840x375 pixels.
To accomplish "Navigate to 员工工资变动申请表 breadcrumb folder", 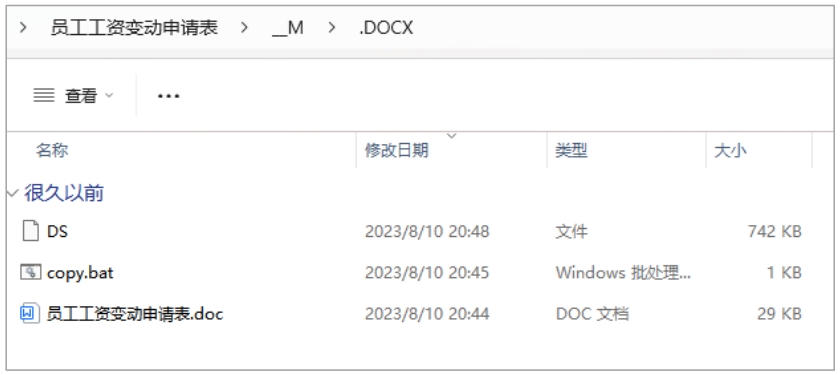I will pos(134,28).
